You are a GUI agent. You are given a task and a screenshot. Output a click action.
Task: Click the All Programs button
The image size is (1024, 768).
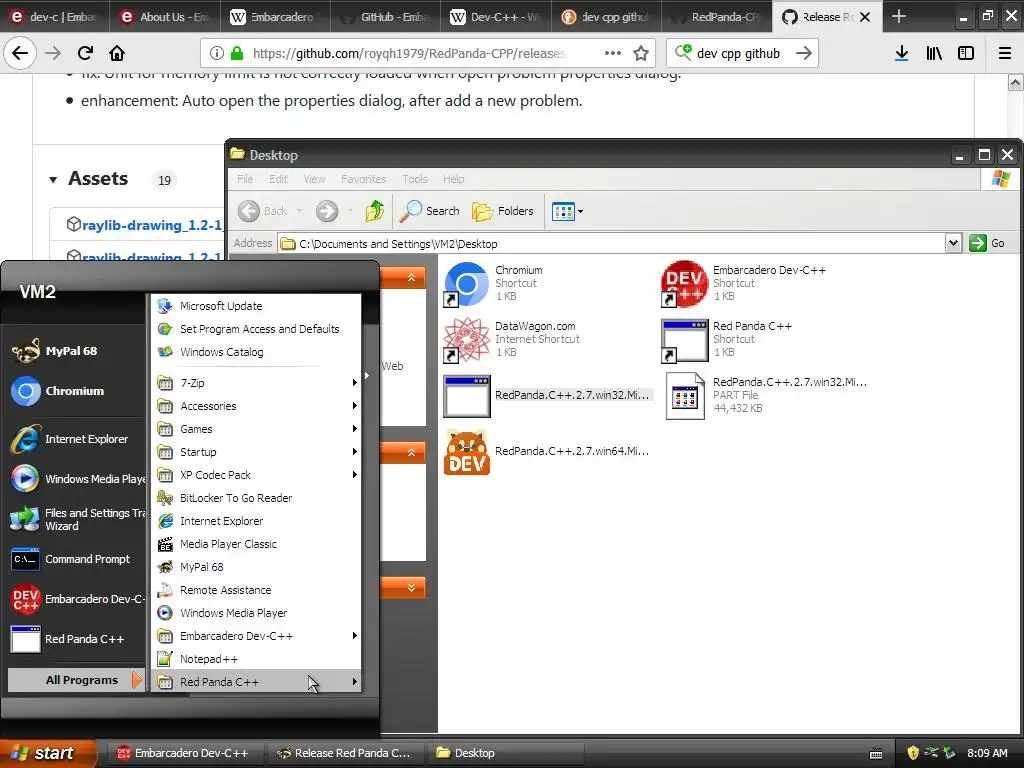pos(75,680)
